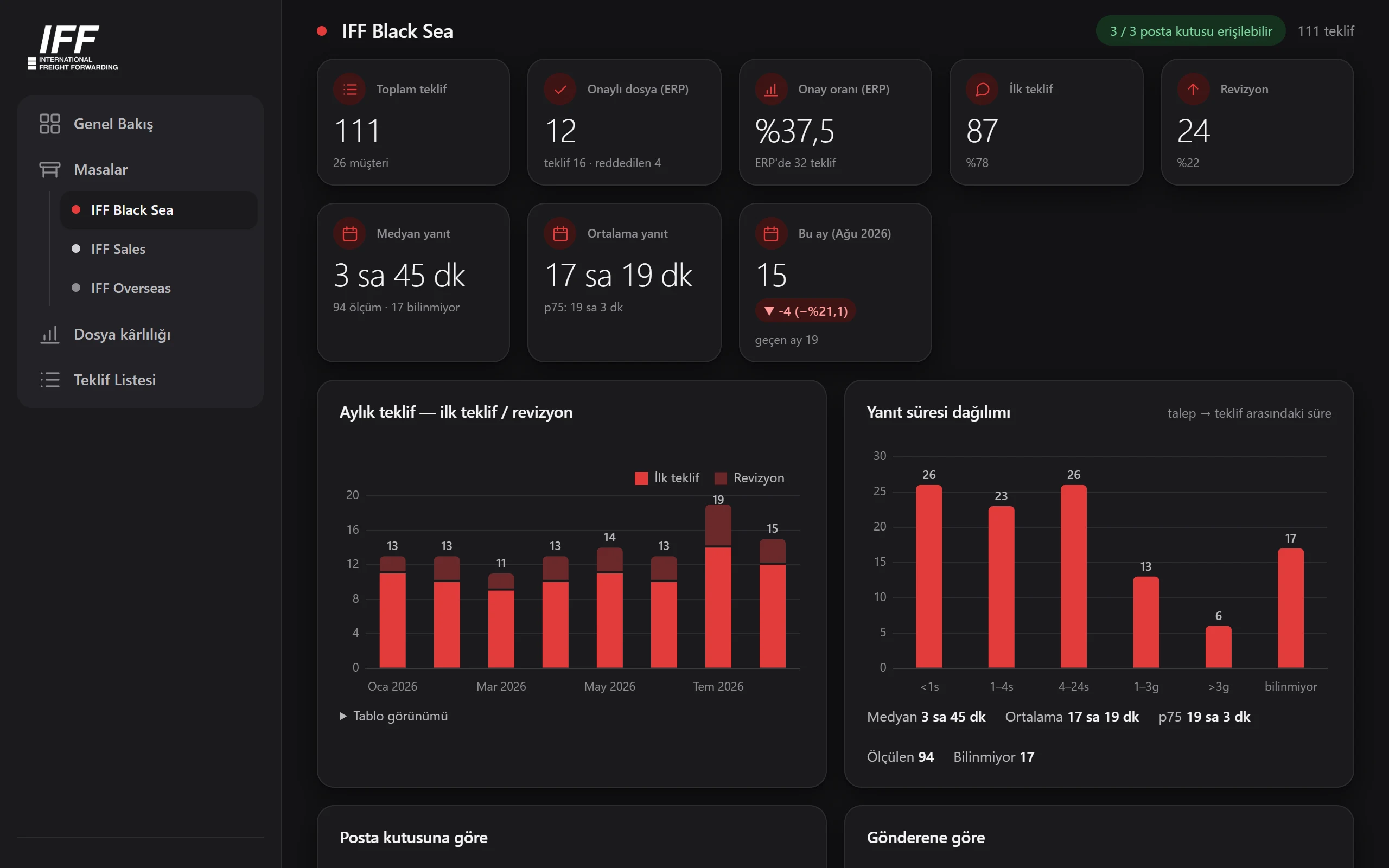Click the Dosya kârlılığı bar-chart icon
The width and height of the screenshot is (1389, 868).
(x=50, y=334)
